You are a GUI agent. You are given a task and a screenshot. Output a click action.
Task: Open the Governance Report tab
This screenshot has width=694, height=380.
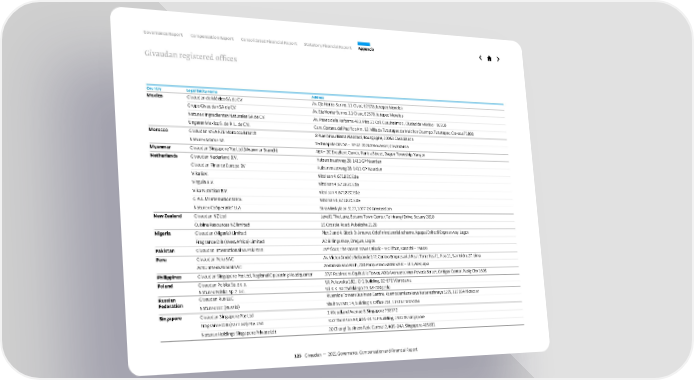[x=163, y=34]
